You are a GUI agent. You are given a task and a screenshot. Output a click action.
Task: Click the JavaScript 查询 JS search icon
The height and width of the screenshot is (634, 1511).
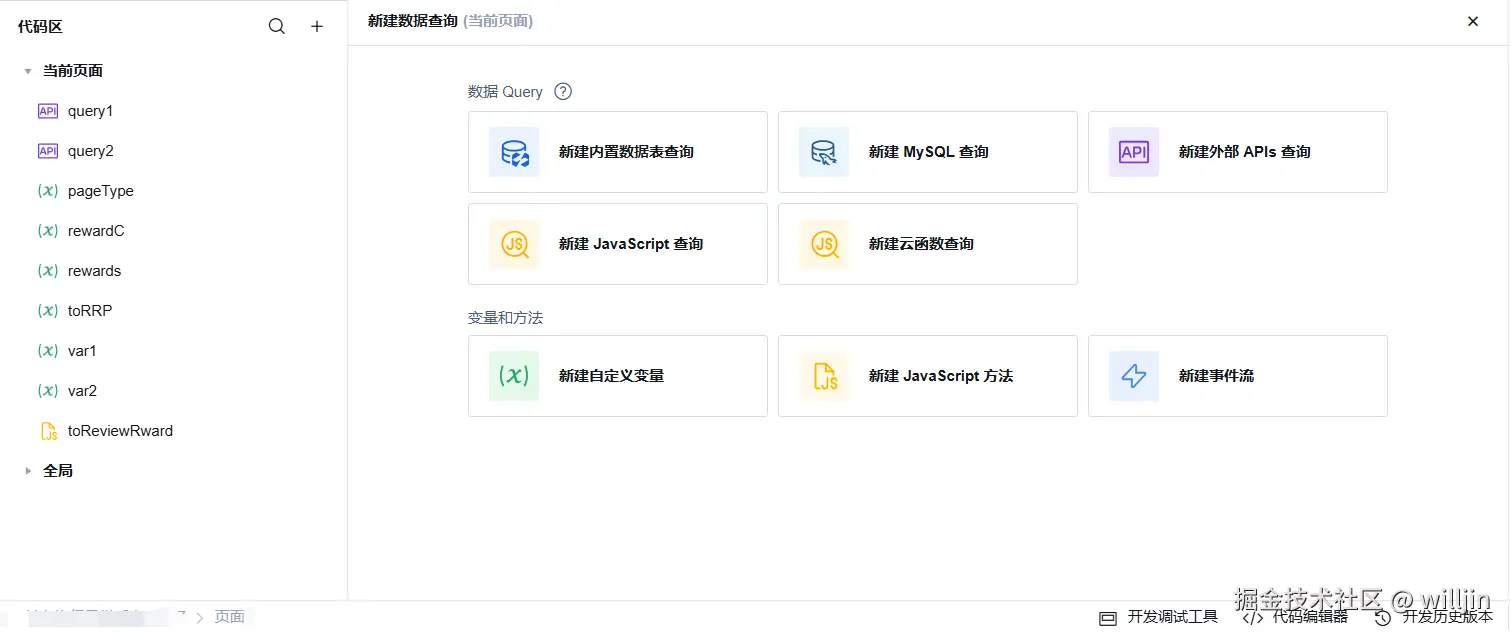click(514, 244)
